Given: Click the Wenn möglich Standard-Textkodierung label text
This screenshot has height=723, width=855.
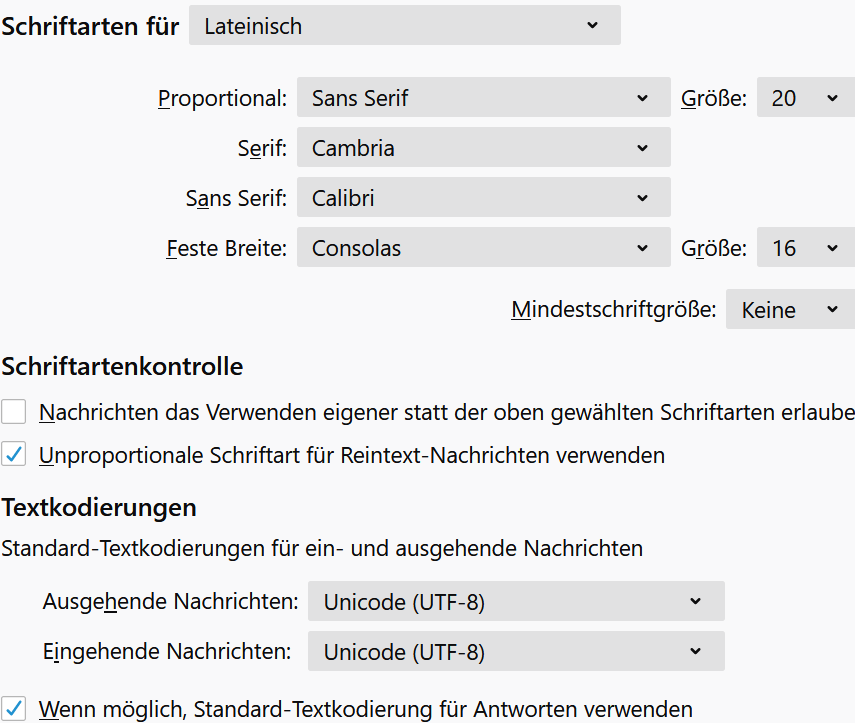Looking at the screenshot, I should point(366,709).
